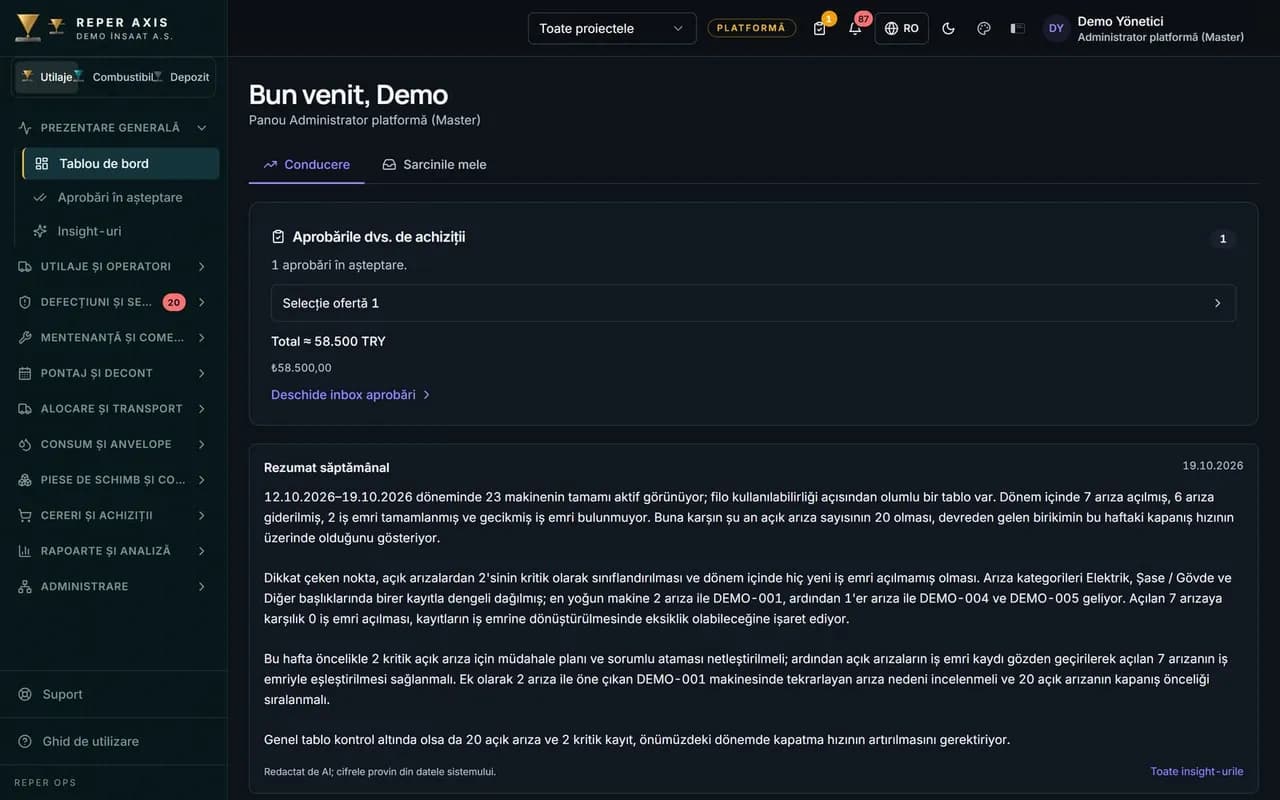The height and width of the screenshot is (800, 1280).
Task: Open the Selecție ofertă 1 row
Action: tap(753, 303)
